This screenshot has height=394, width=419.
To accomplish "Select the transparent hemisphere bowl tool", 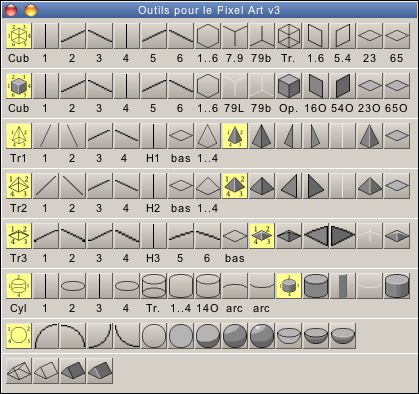I will [289, 336].
